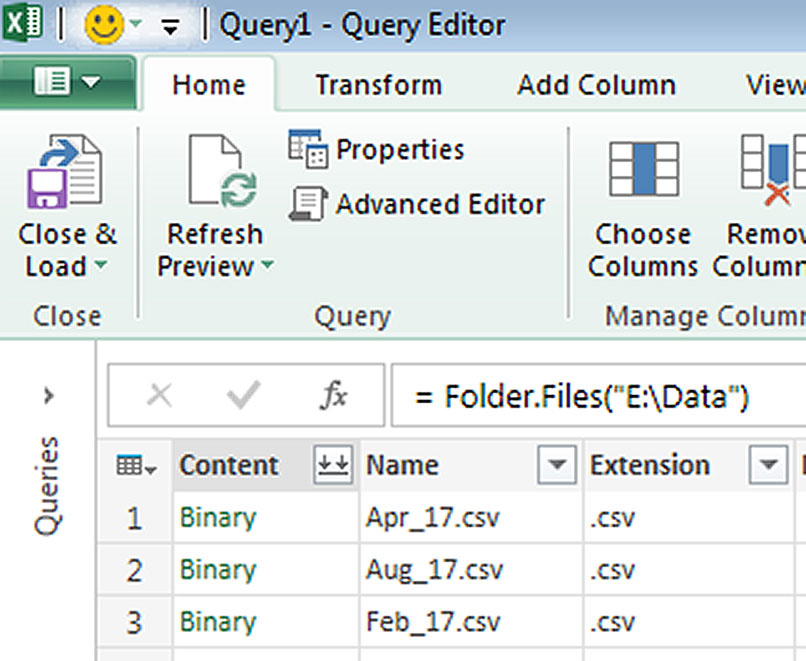Open the green File menu button
Viewport: 806px width, 661px height.
click(66, 84)
